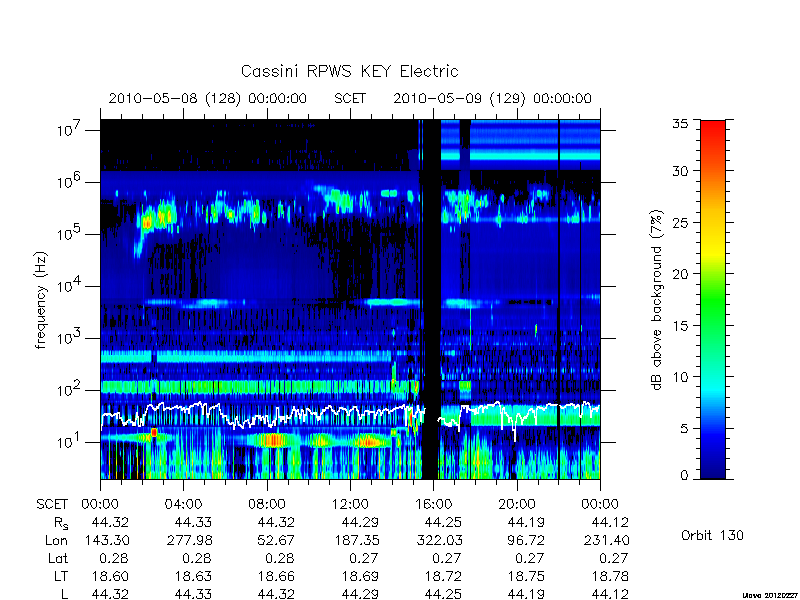The image size is (800, 600).
Task: Click Lon value 322.03
Action: point(440,540)
